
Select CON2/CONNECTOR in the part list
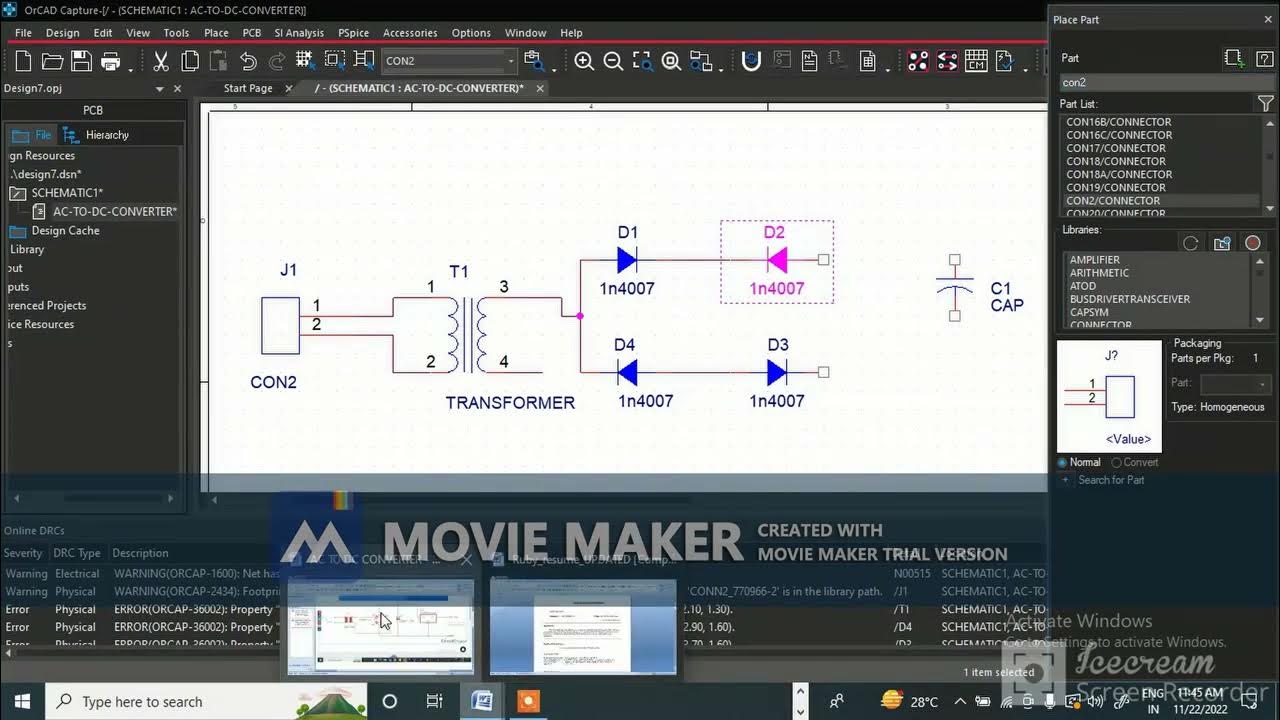(1113, 200)
